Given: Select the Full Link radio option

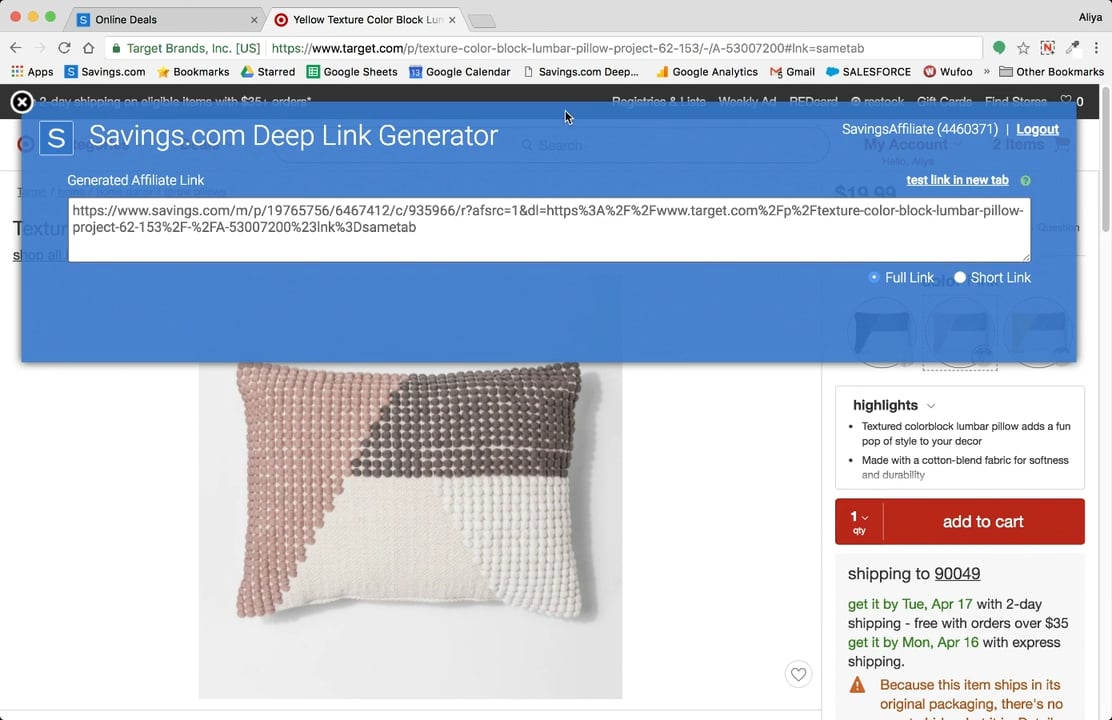Looking at the screenshot, I should click(874, 277).
